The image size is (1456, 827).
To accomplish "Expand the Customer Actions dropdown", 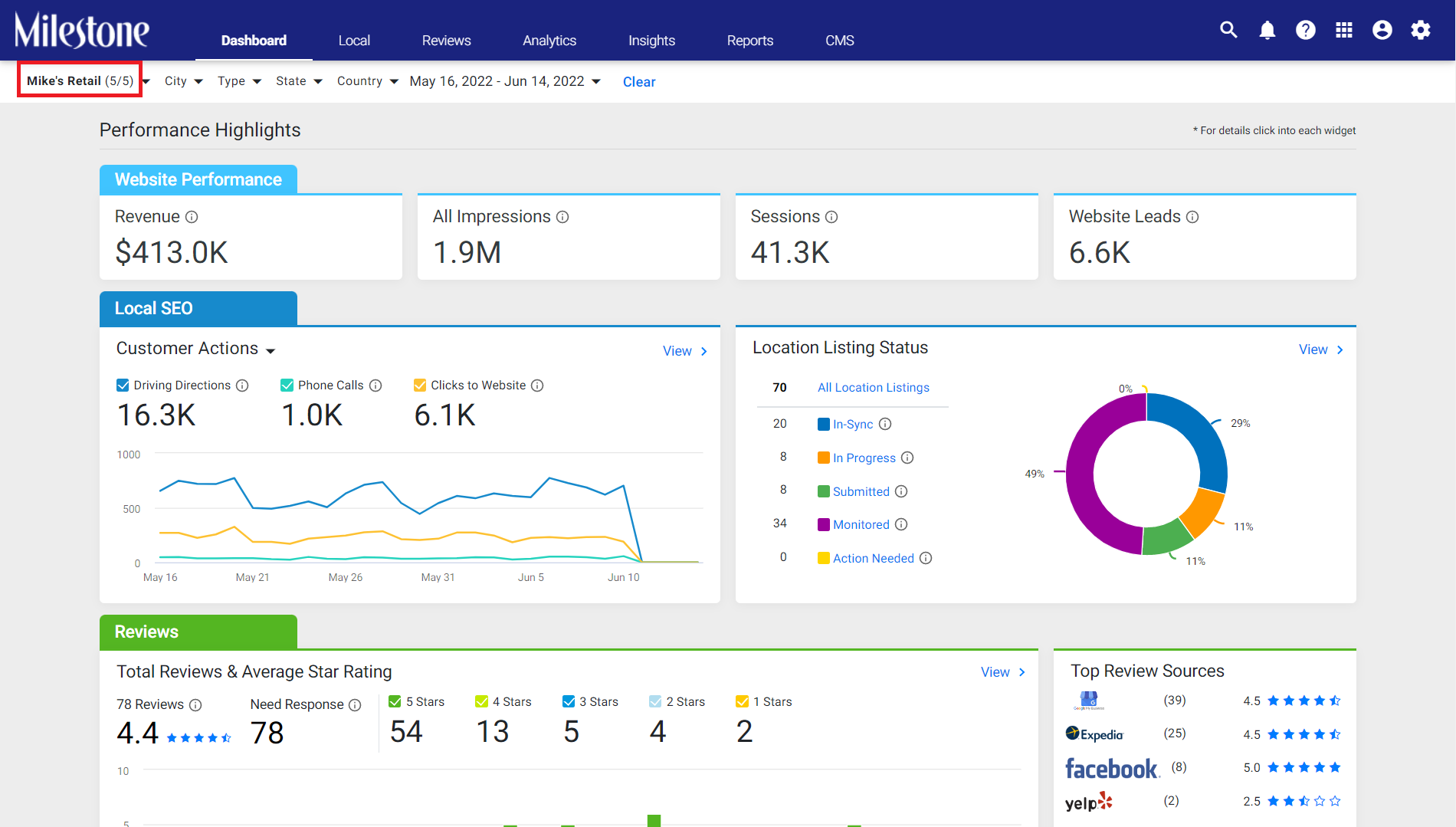I will tap(195, 349).
